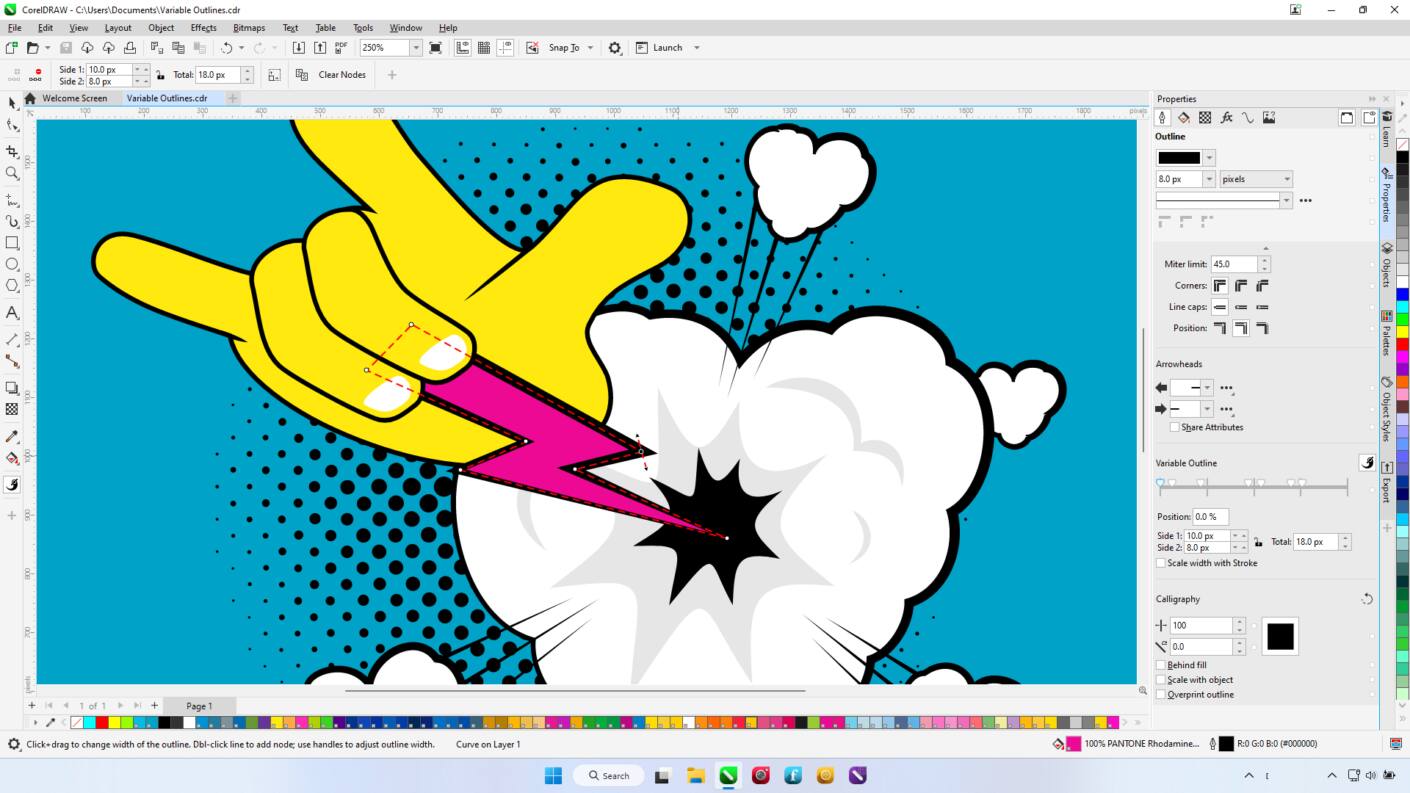Activate the Zoom tool

click(x=13, y=172)
